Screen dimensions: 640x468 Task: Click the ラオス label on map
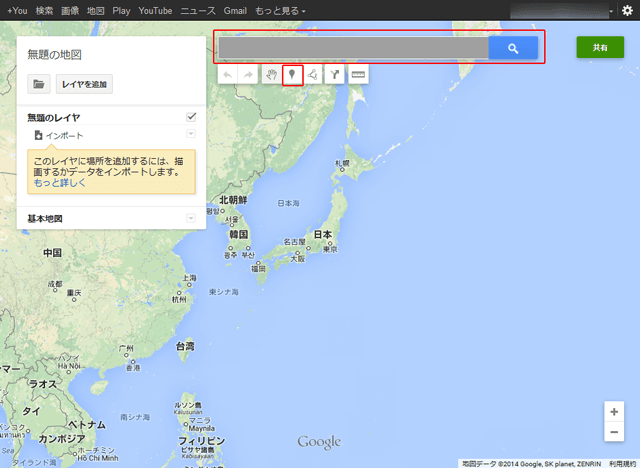pos(43,384)
